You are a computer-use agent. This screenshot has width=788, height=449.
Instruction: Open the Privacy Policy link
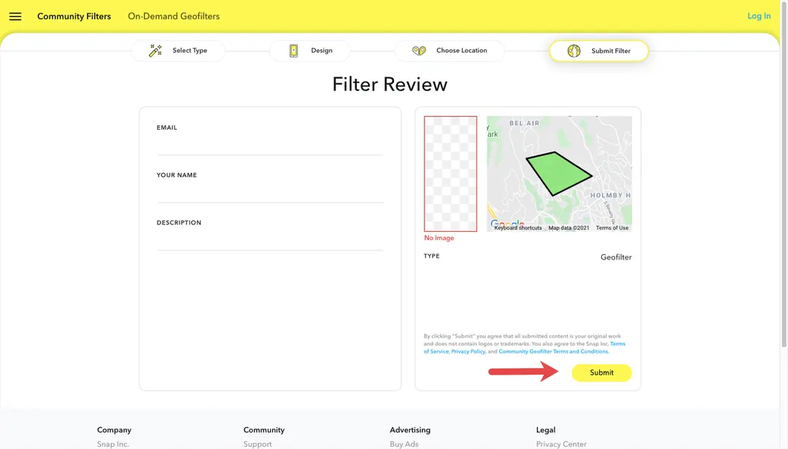coord(468,352)
